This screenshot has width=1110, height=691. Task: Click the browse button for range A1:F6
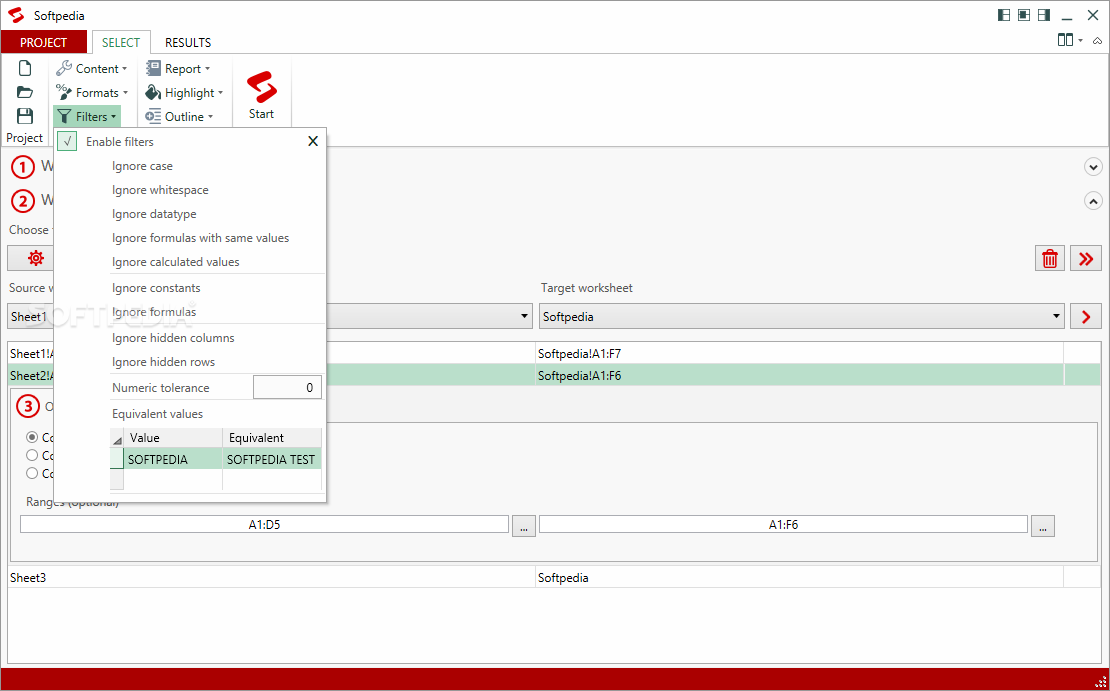click(1043, 525)
